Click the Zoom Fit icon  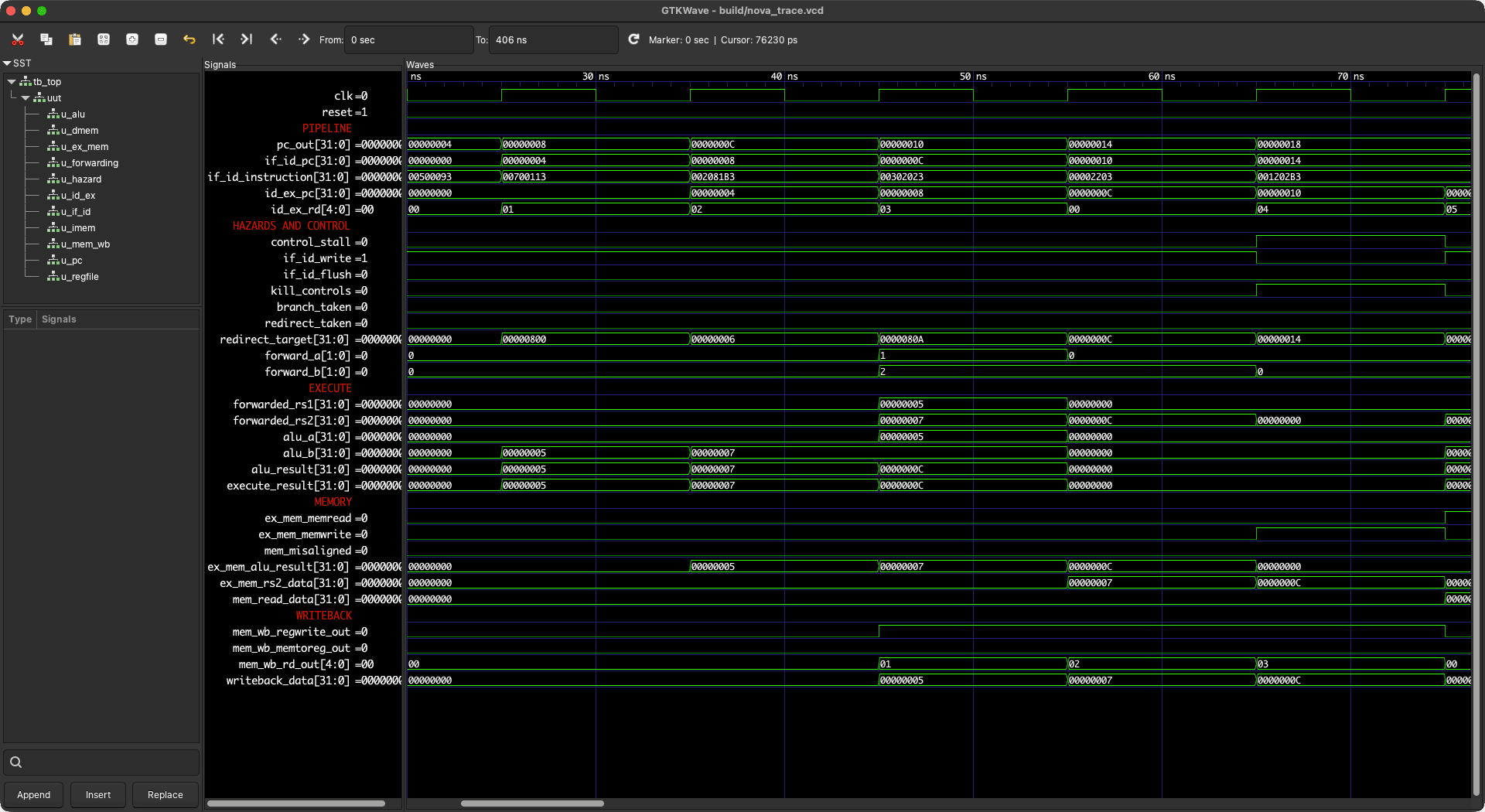[104, 39]
